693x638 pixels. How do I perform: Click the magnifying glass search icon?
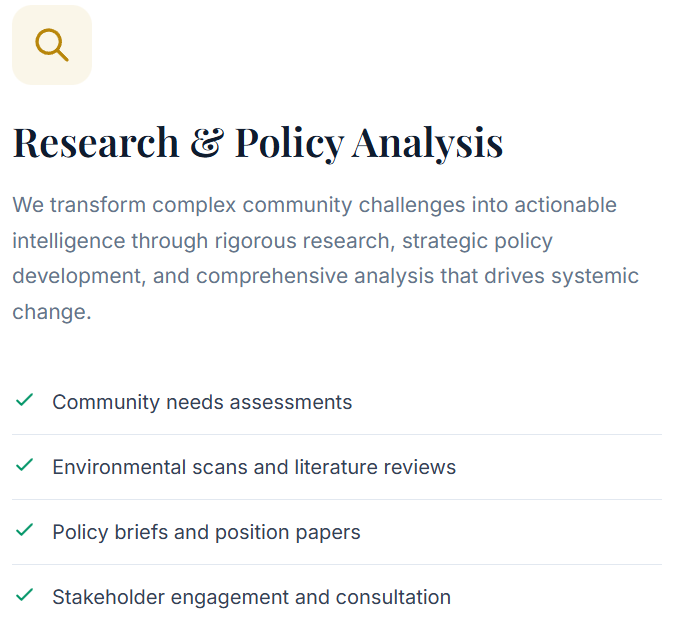[x=51, y=45]
